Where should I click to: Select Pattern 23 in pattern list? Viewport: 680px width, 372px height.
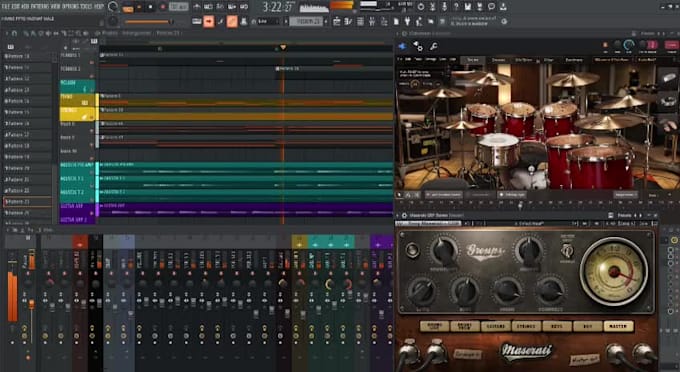(x=28, y=202)
